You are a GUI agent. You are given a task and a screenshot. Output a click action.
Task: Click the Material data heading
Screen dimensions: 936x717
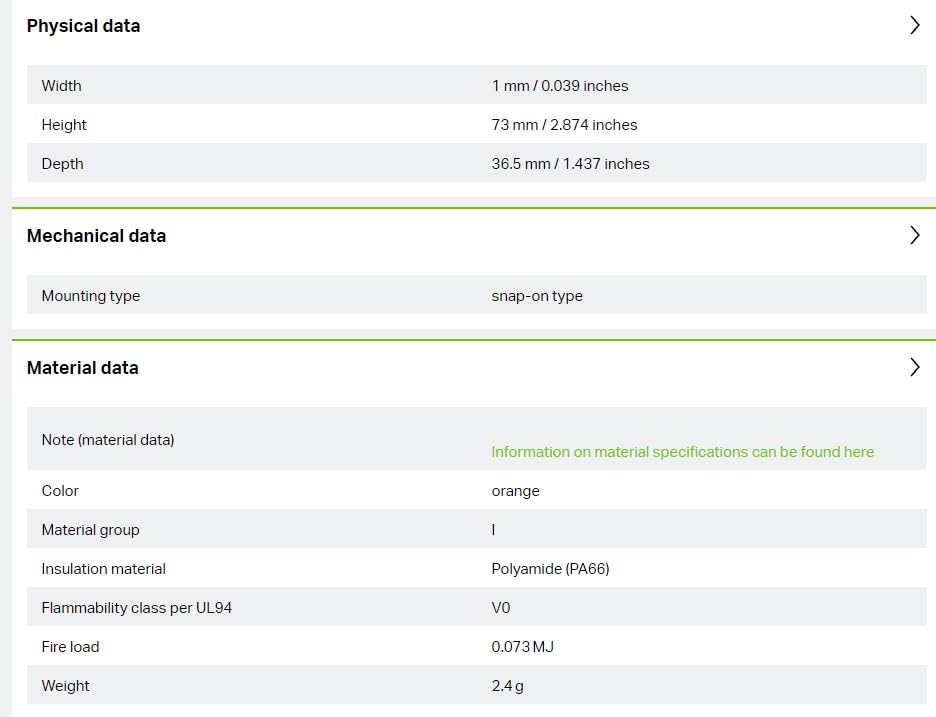tap(82, 368)
